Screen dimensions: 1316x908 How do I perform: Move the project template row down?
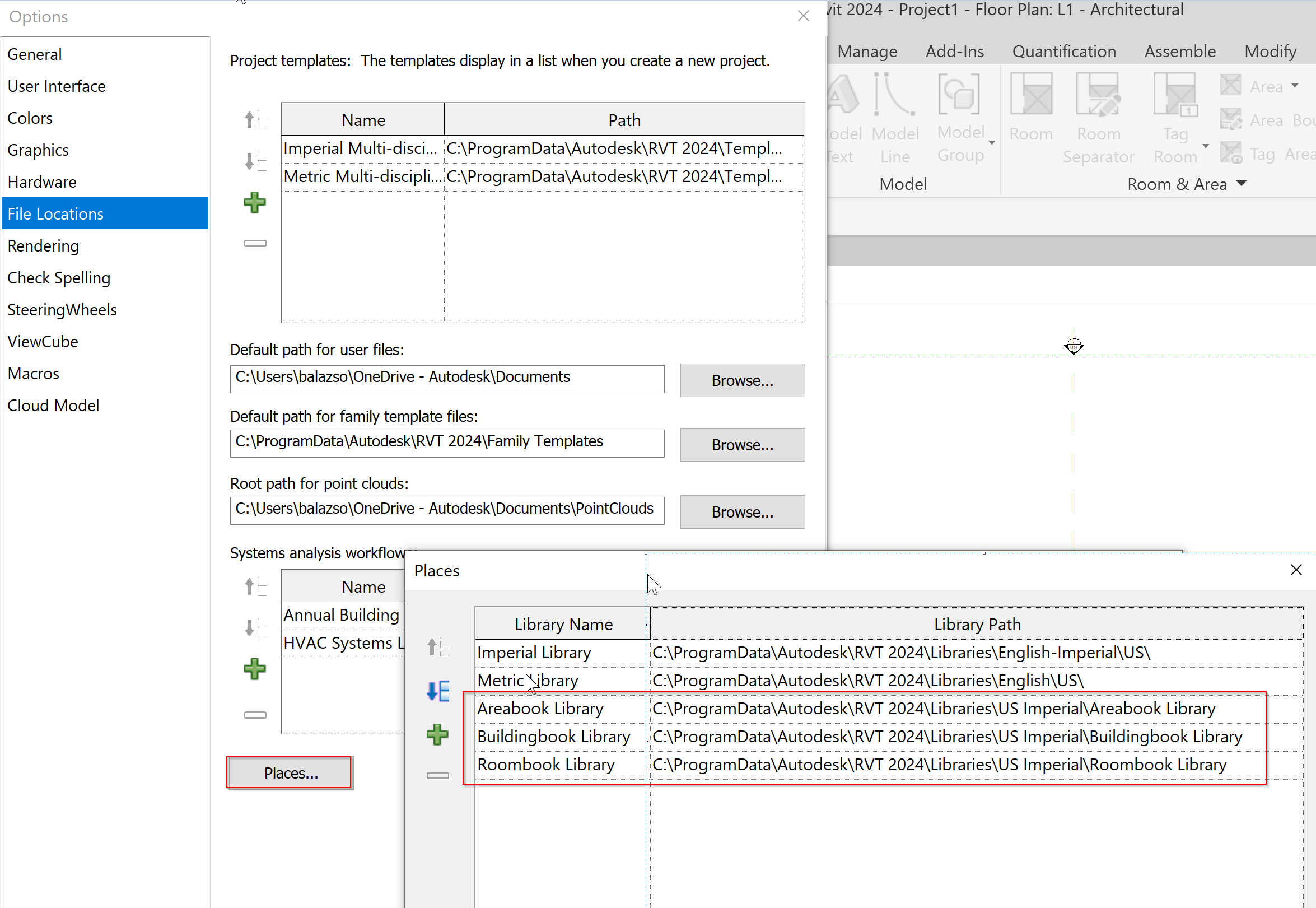tap(255, 161)
